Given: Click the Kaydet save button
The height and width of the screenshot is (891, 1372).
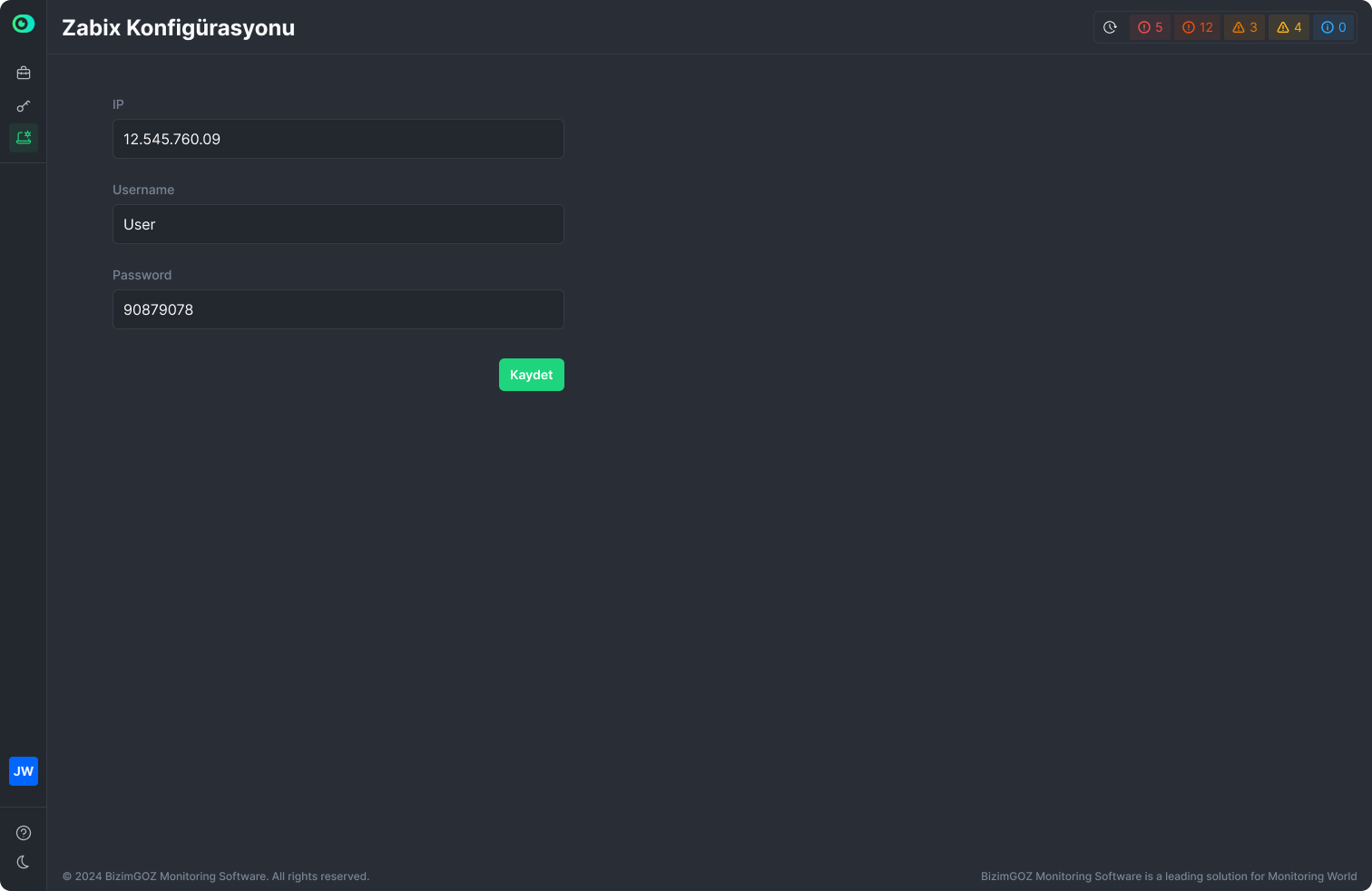Looking at the screenshot, I should 532,375.
